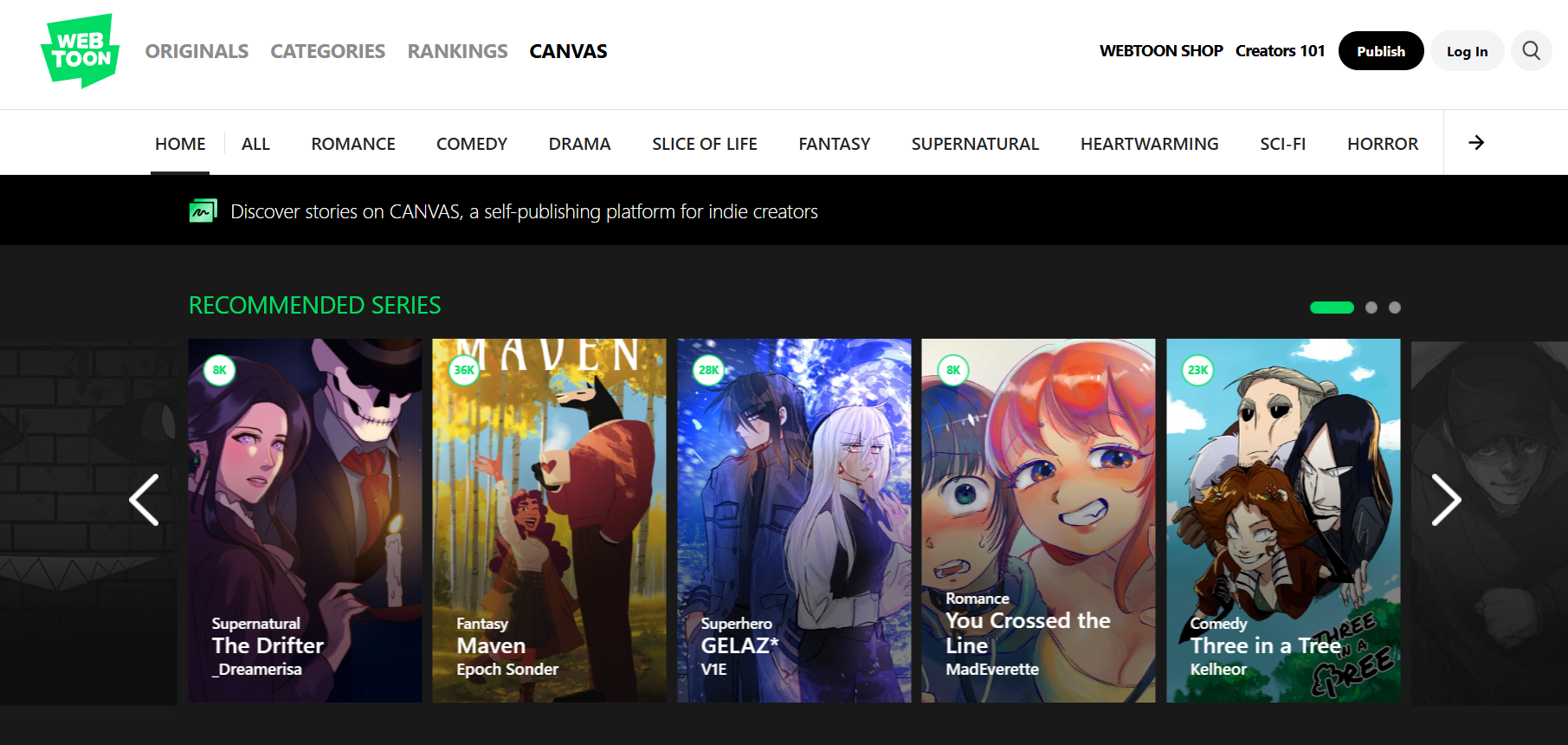Open the Maven series thumbnail

click(x=550, y=521)
